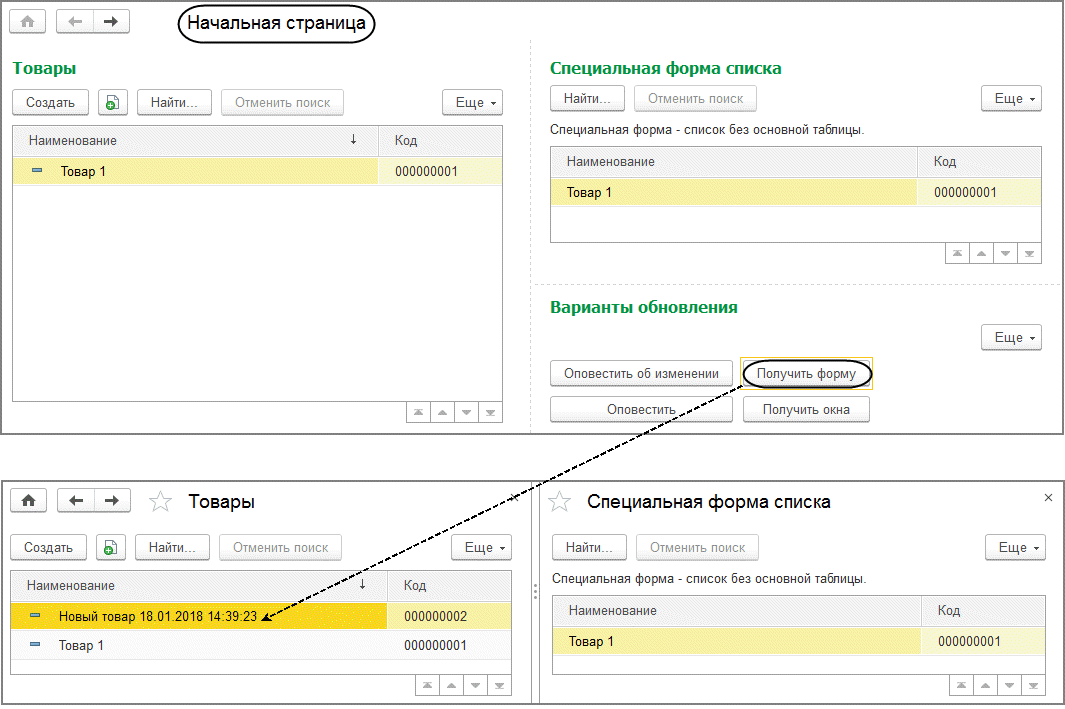1065x709 pixels.
Task: Go to home in the Начальная страница window
Action: [28, 22]
